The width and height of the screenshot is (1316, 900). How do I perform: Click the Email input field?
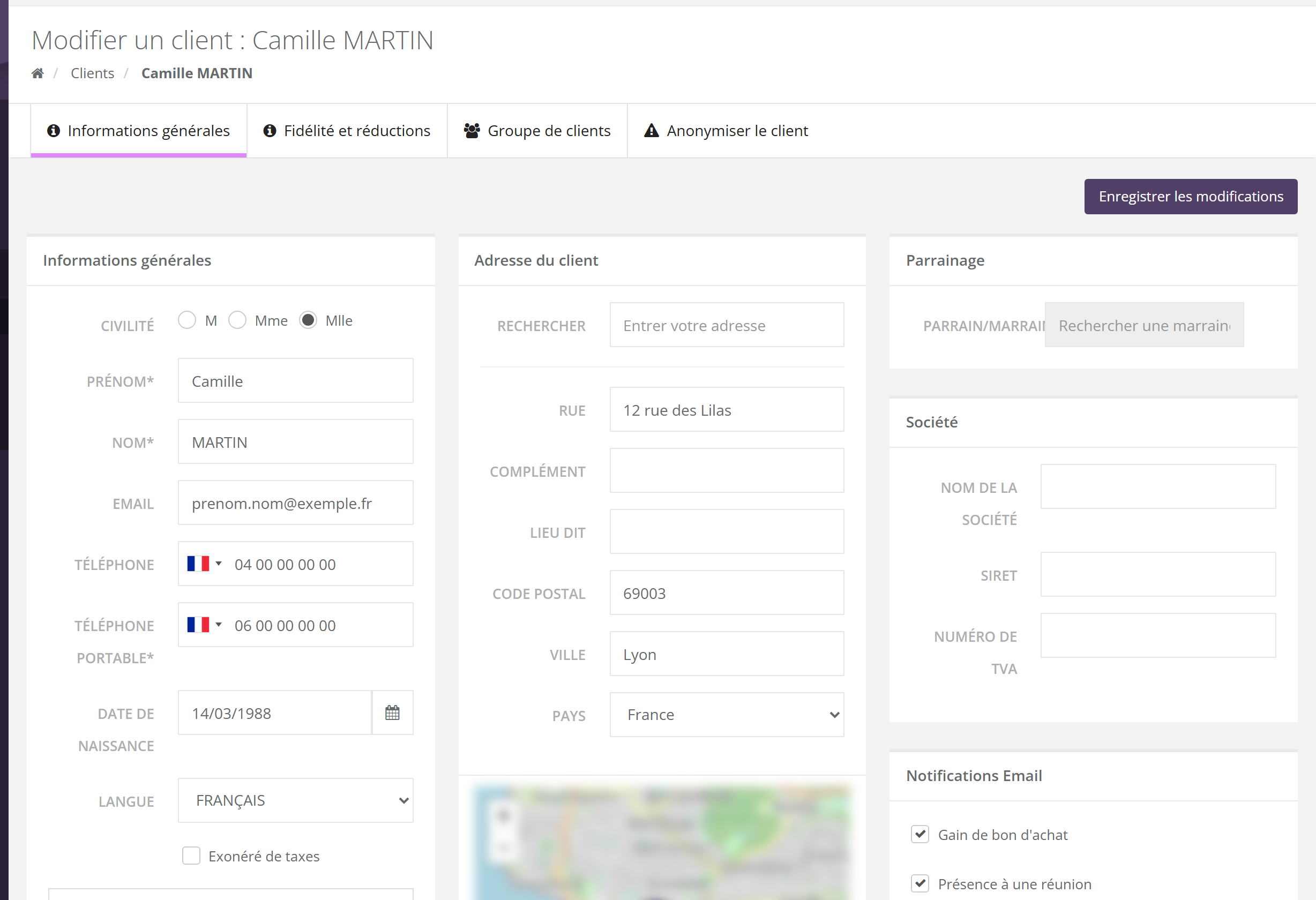296,502
